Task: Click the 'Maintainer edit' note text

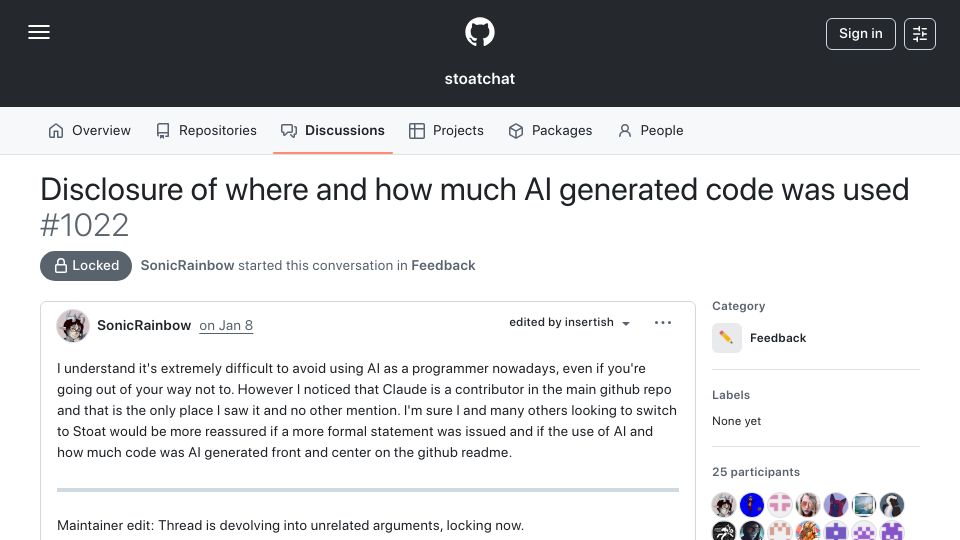Action: click(290, 525)
